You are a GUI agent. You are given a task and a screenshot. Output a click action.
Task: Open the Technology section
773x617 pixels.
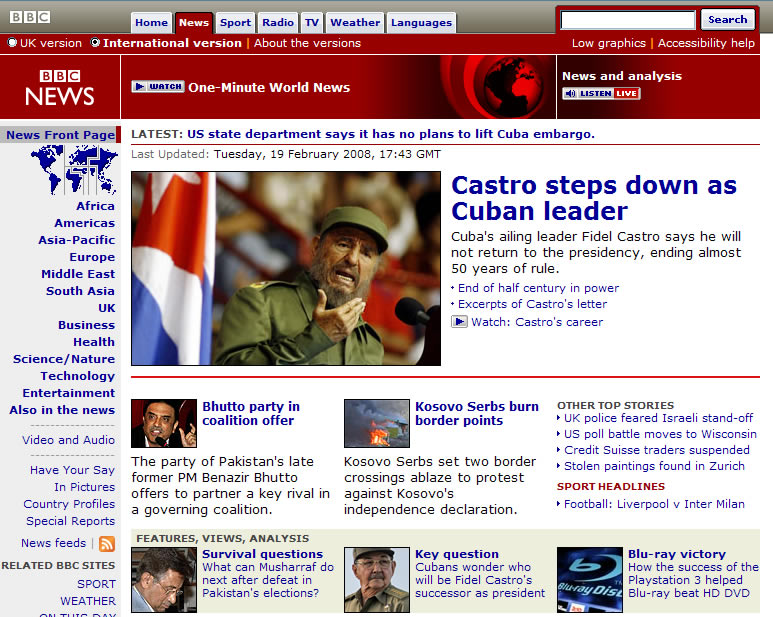click(x=77, y=376)
